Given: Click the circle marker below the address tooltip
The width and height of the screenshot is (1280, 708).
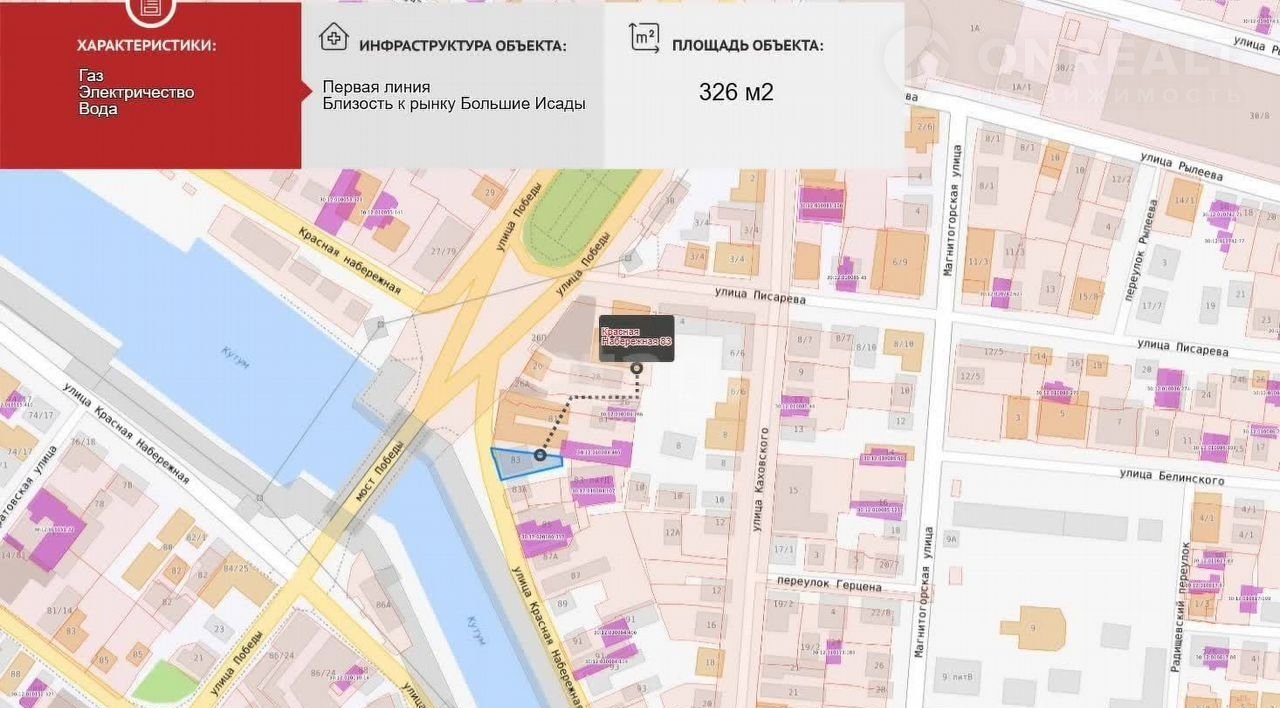Looking at the screenshot, I should 637,369.
